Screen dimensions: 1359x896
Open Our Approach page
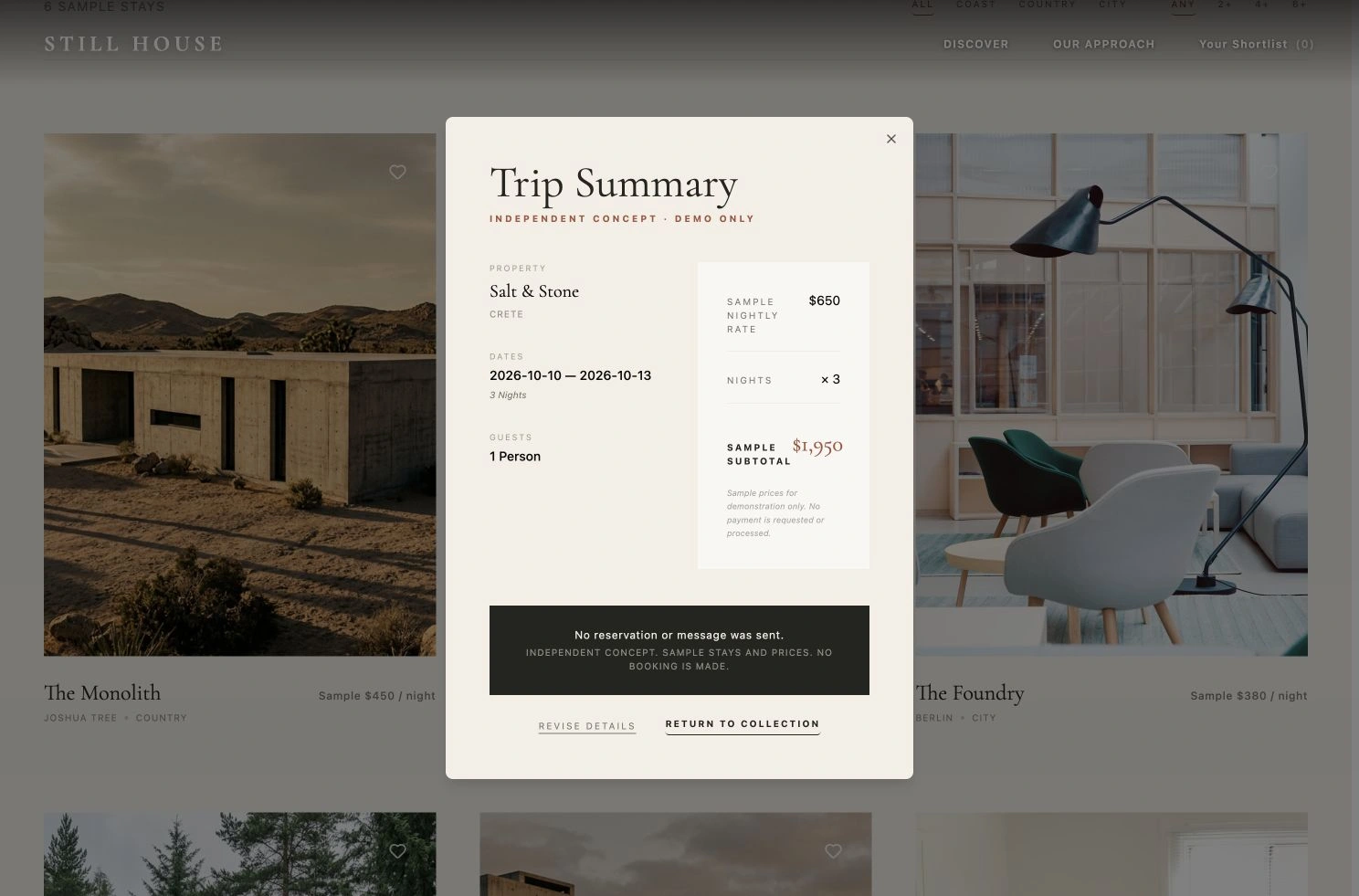pos(1103,44)
